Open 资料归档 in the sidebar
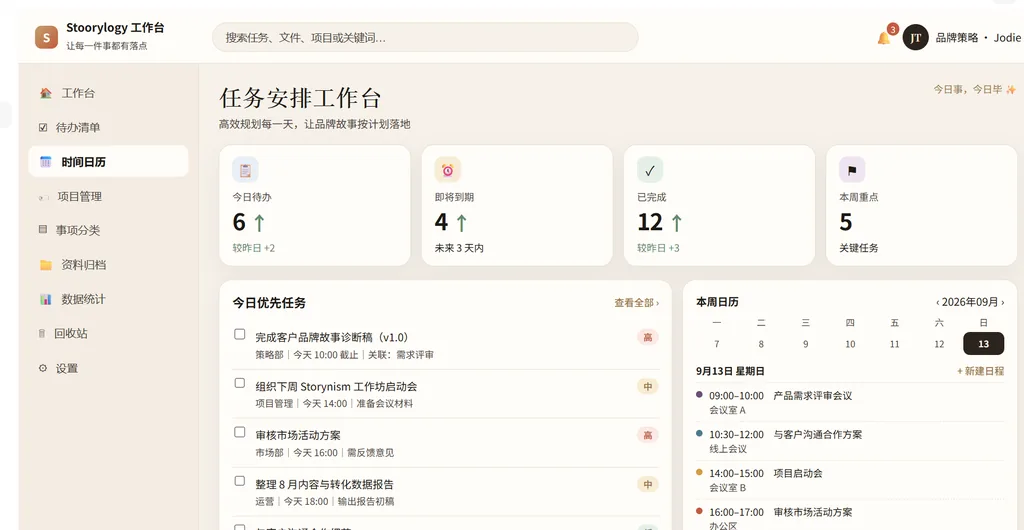The image size is (1024, 530). click(x=108, y=265)
